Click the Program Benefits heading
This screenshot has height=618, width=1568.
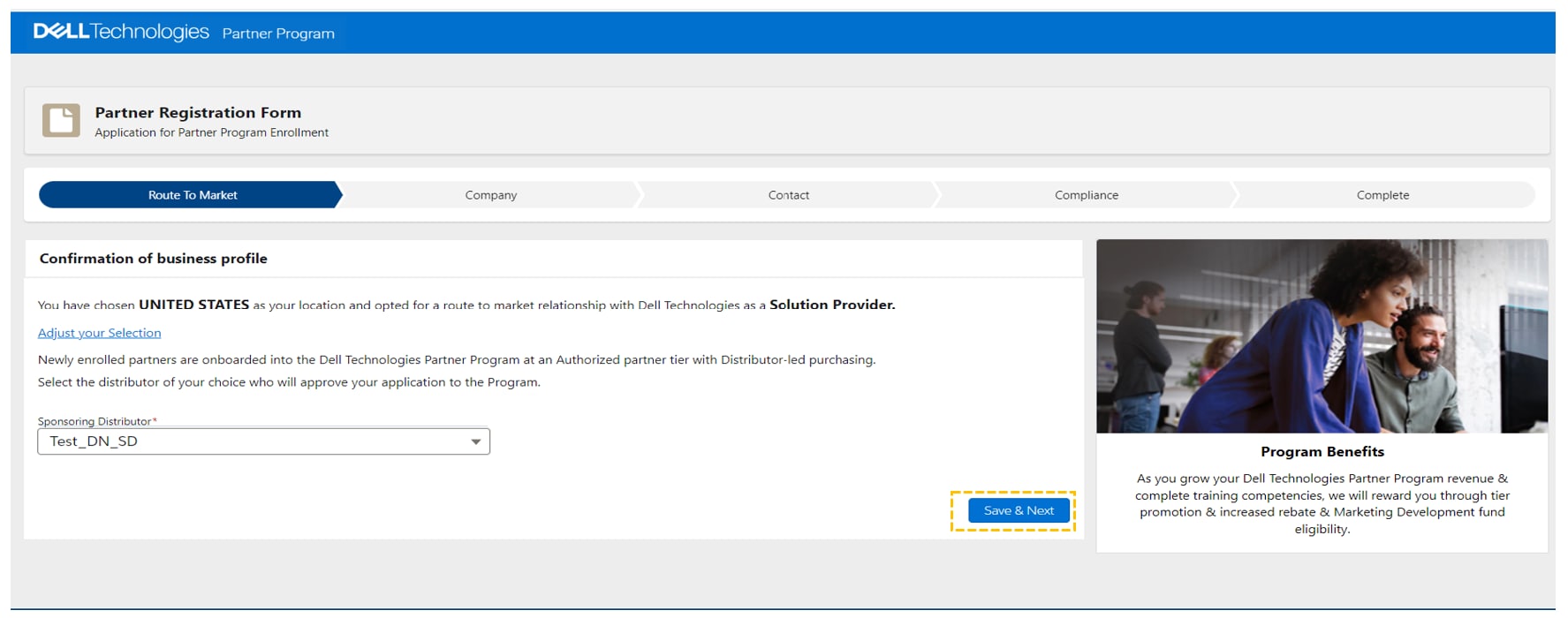(1322, 452)
